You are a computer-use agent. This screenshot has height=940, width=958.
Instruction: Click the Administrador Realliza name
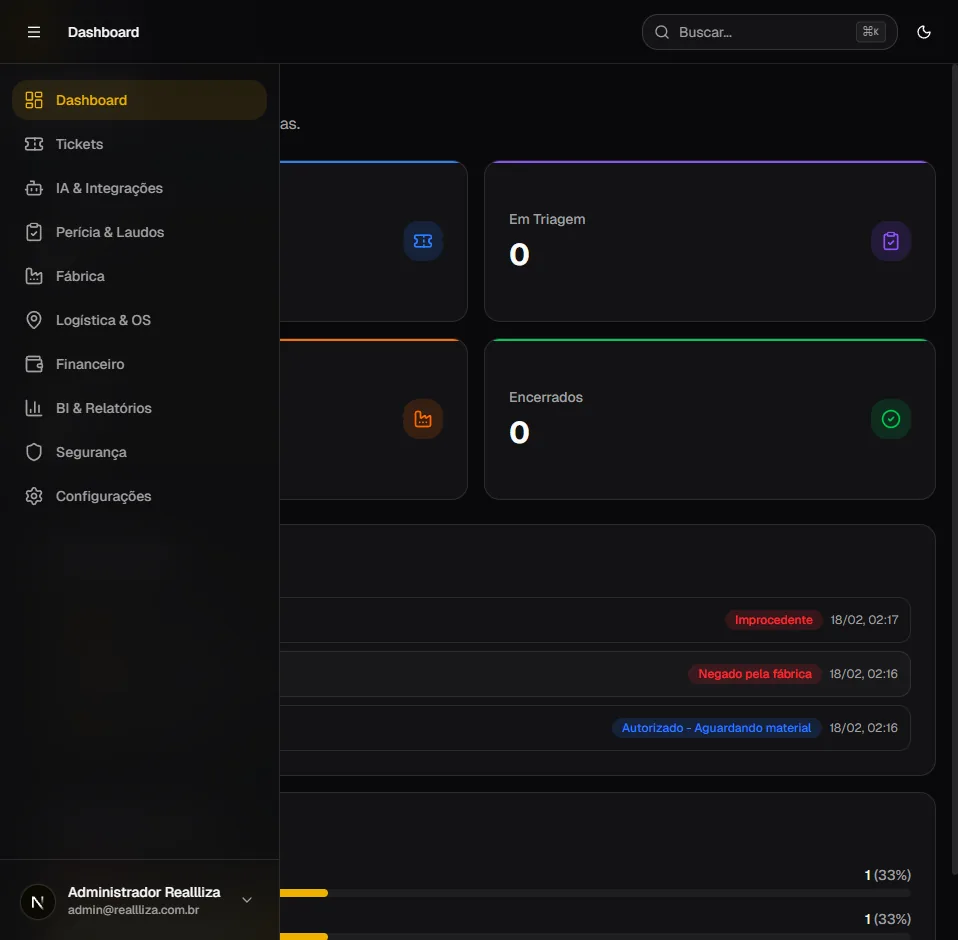(x=144, y=892)
